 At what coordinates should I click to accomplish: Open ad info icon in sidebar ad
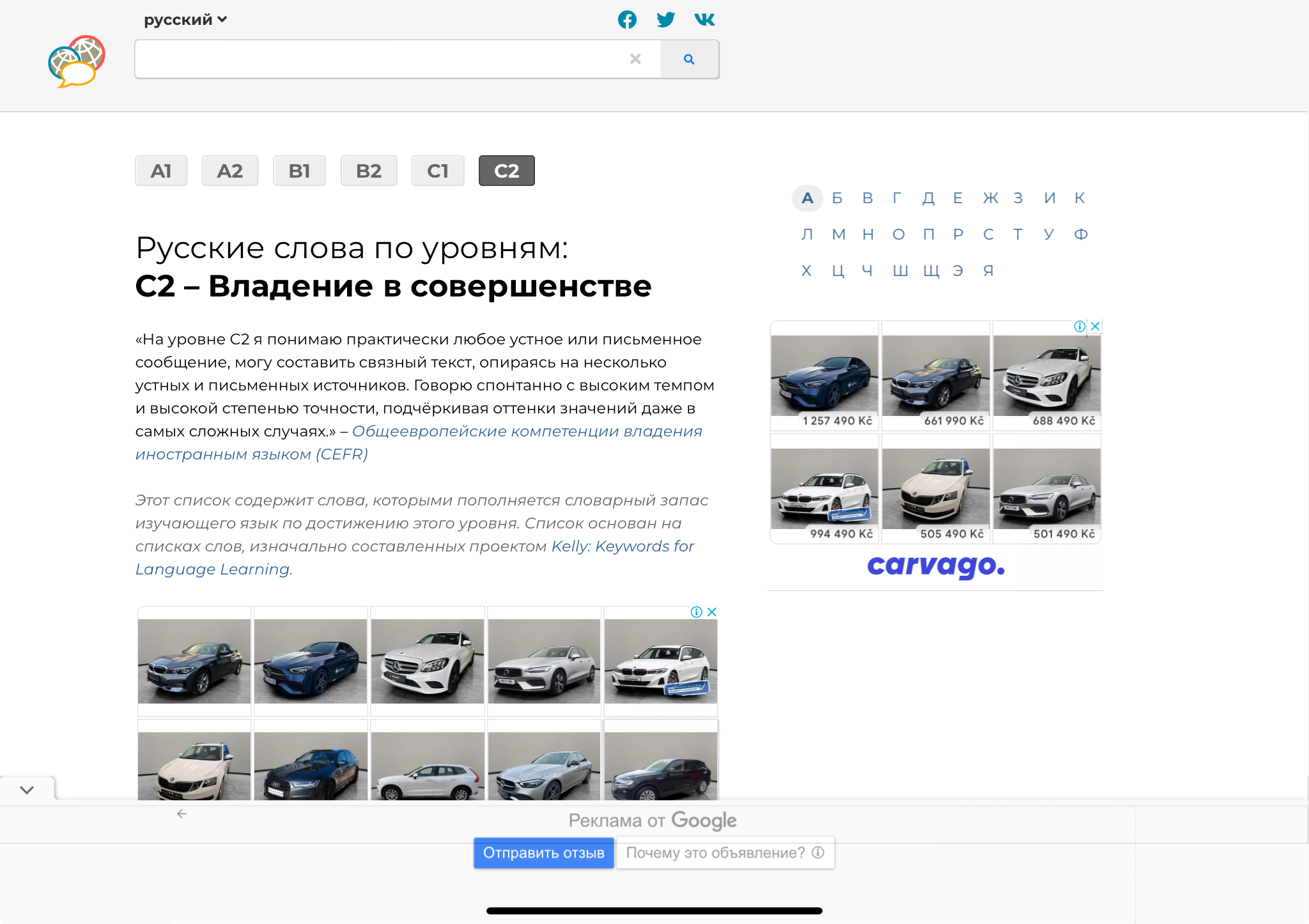tap(1080, 326)
